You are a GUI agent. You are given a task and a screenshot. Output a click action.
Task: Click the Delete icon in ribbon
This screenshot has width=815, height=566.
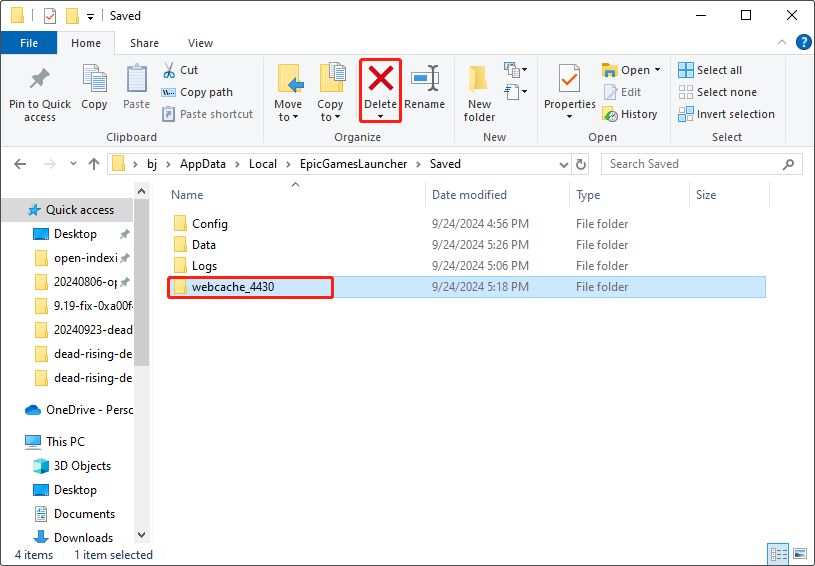click(380, 80)
